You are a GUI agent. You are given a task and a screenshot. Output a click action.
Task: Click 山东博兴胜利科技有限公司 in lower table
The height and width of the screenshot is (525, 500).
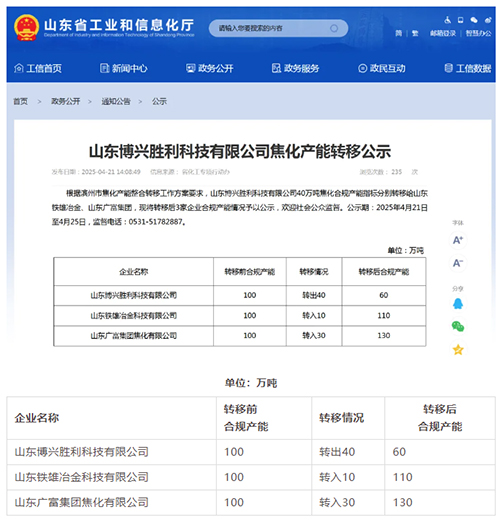click(81, 452)
